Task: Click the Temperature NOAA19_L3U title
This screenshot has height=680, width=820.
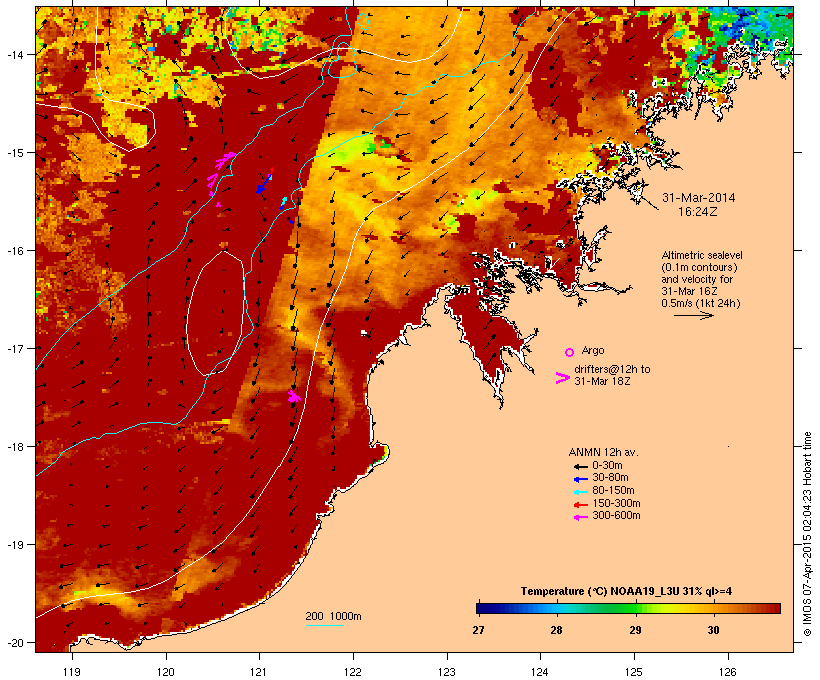Action: click(626, 591)
